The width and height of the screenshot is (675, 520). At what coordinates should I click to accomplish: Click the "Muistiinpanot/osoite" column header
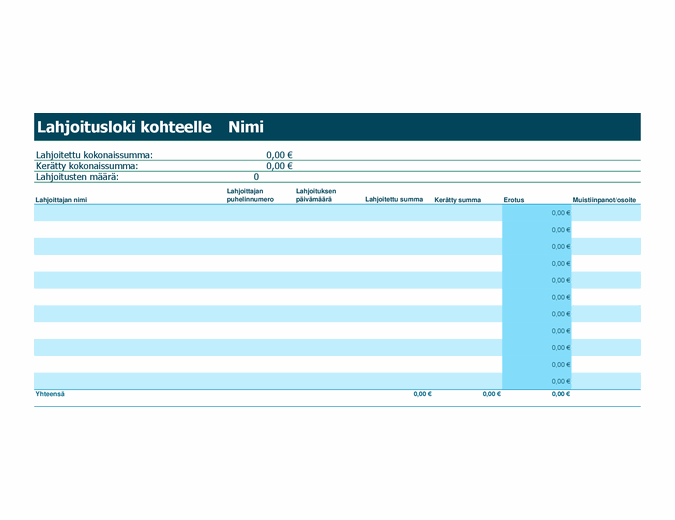tap(604, 200)
